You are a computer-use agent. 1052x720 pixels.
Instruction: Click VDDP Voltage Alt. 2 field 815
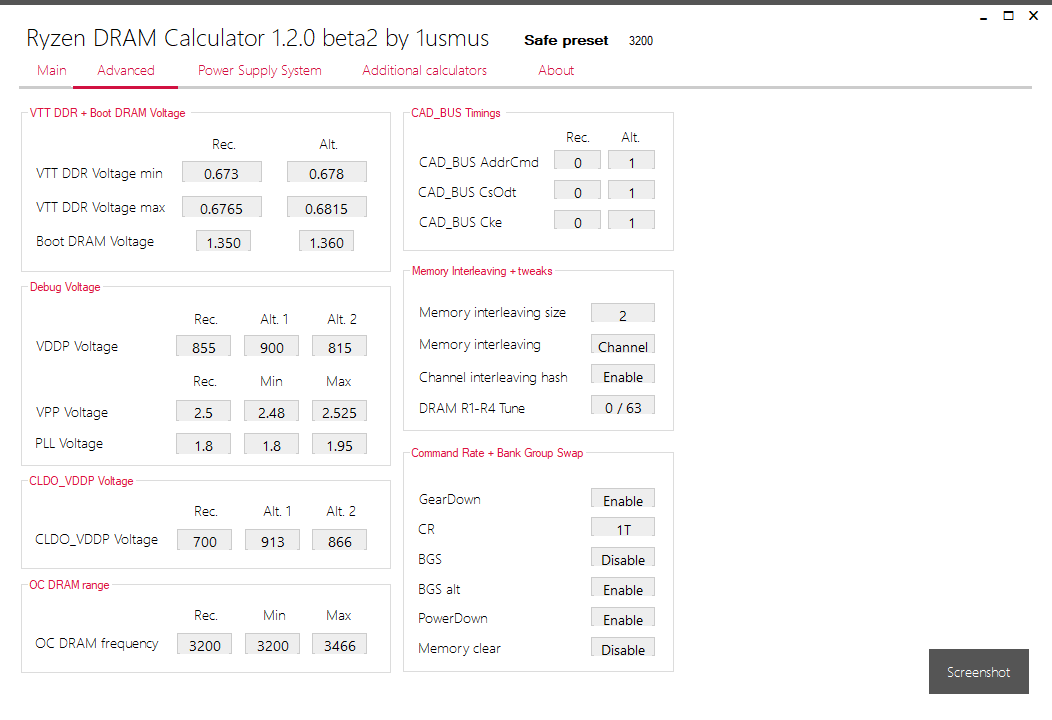pyautogui.click(x=339, y=347)
